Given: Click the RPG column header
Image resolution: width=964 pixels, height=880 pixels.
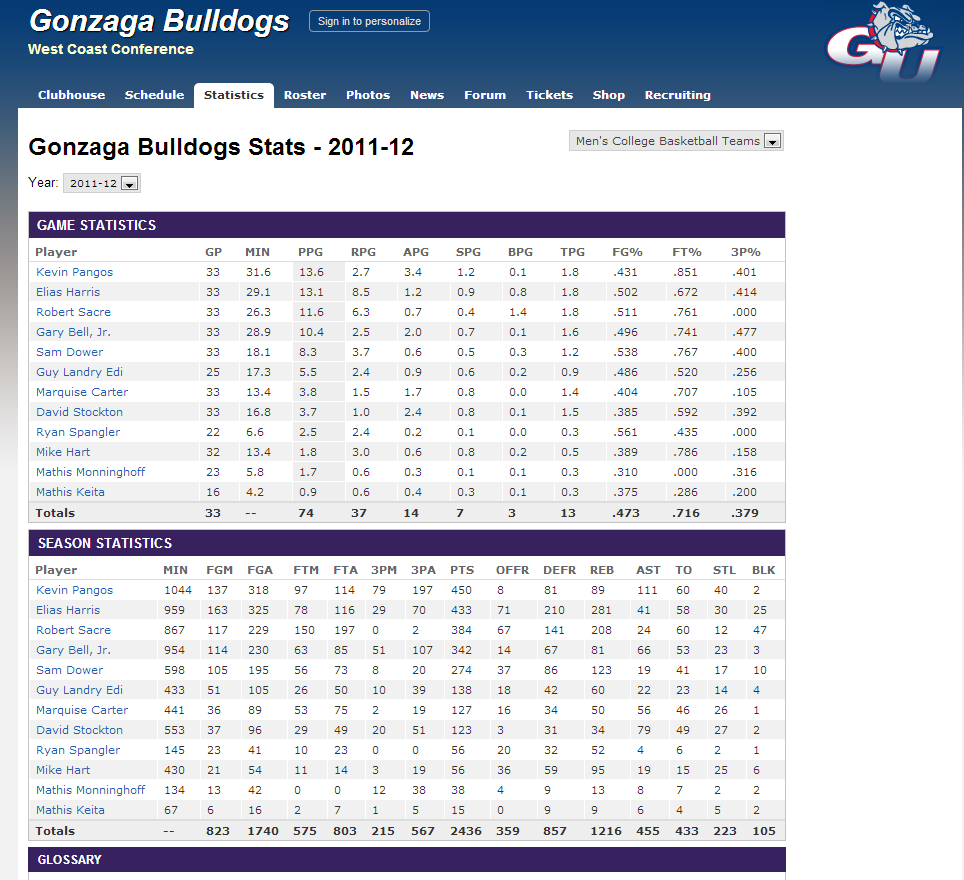Looking at the screenshot, I should click(363, 252).
